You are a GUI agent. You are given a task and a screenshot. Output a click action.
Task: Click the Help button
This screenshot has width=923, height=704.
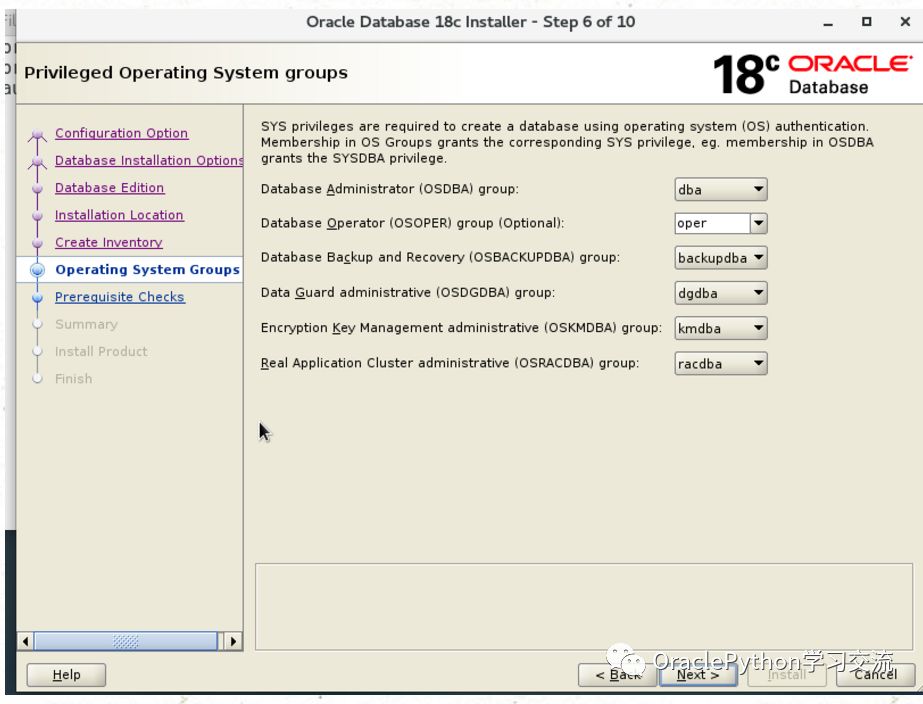[67, 675]
